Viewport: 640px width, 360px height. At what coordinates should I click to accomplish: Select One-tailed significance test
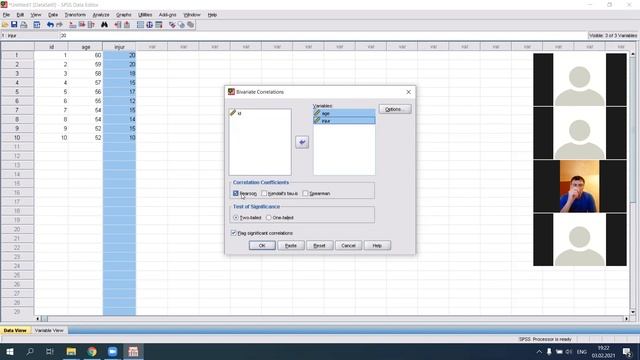click(x=269, y=218)
